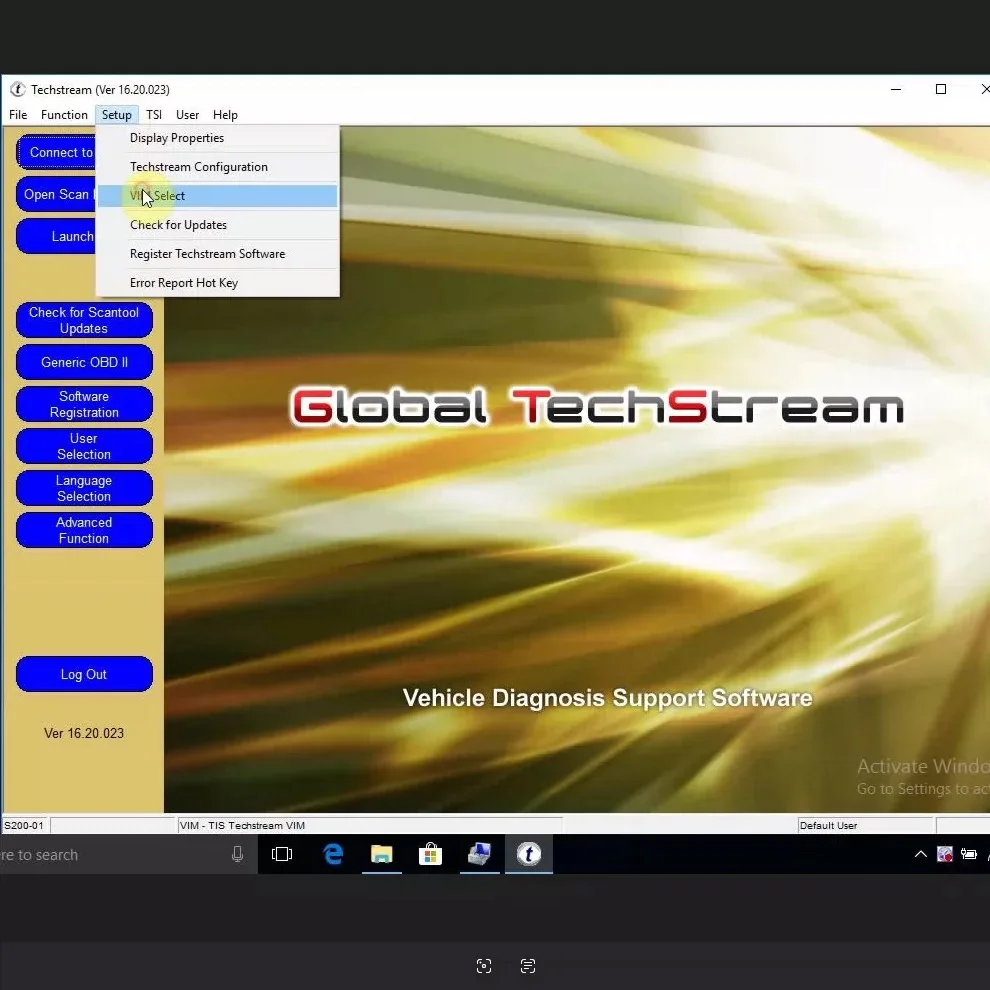Screen dimensions: 990x990
Task: Click the Ver 16.20.023 label in the sidebar
Action: point(84,733)
